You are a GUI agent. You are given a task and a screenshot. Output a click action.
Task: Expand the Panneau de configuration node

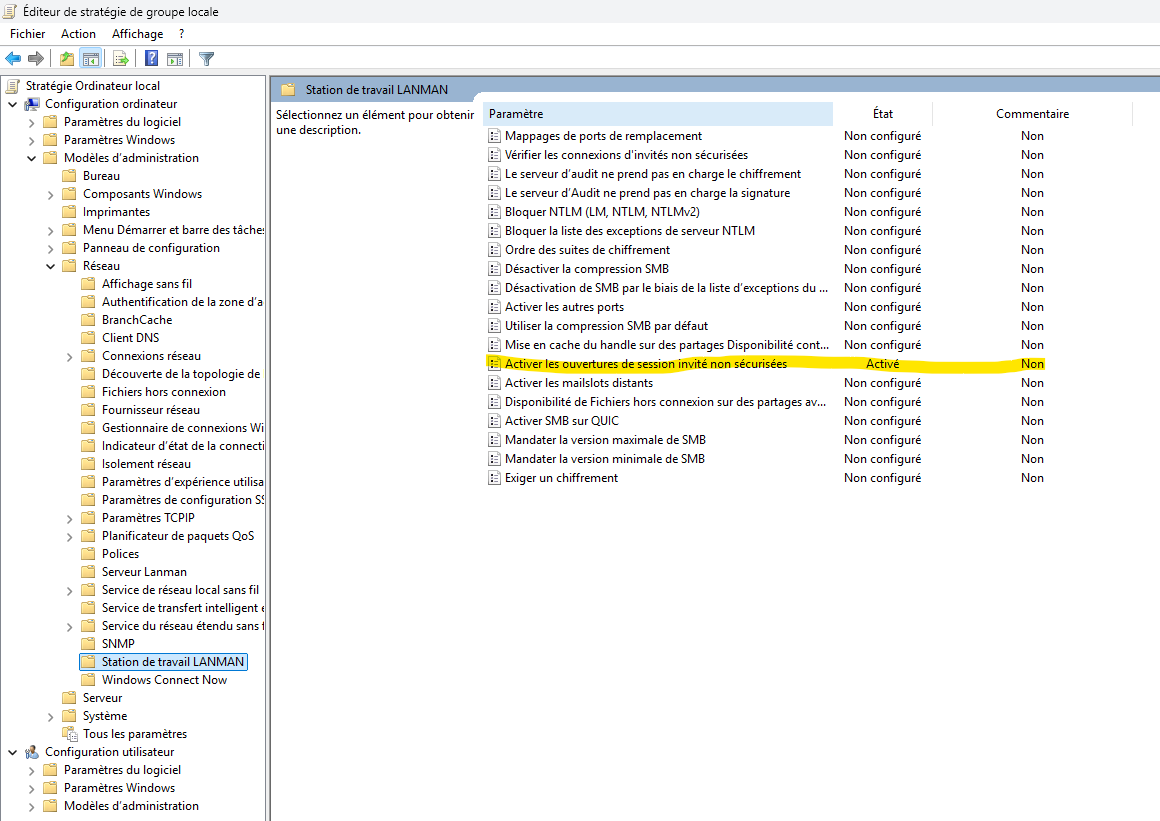pyautogui.click(x=50, y=249)
